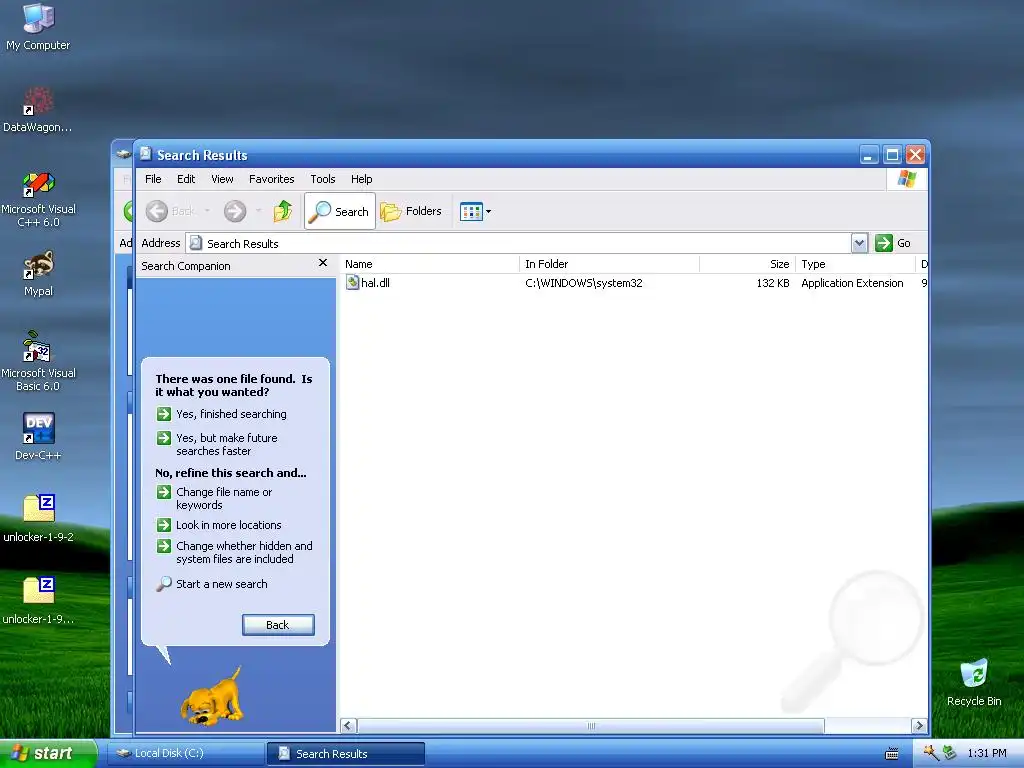Click the C:\WINDOWS\system32 folder cell
The image size is (1024, 768).
584,283
